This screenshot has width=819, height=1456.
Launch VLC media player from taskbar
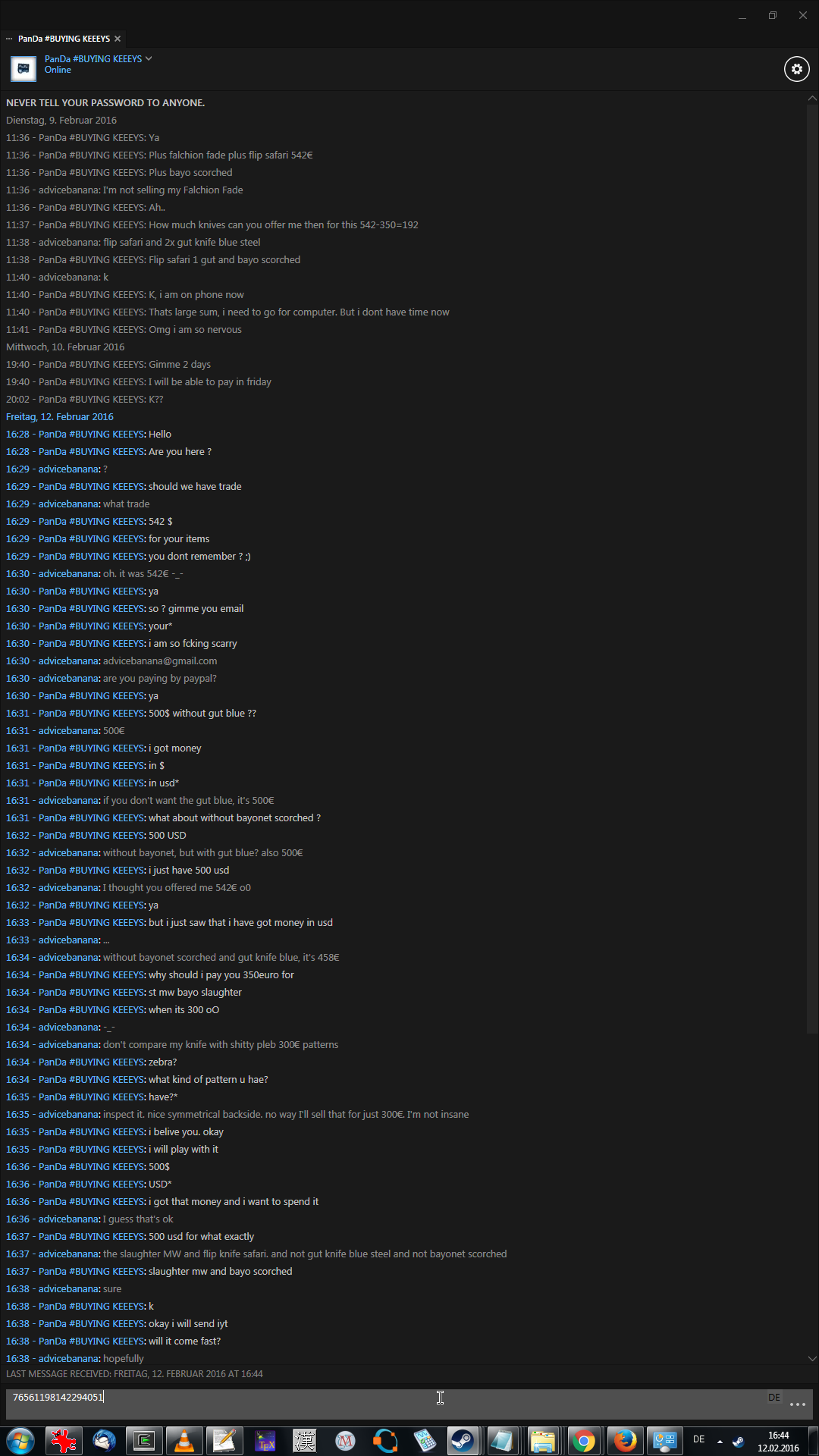tap(184, 1440)
